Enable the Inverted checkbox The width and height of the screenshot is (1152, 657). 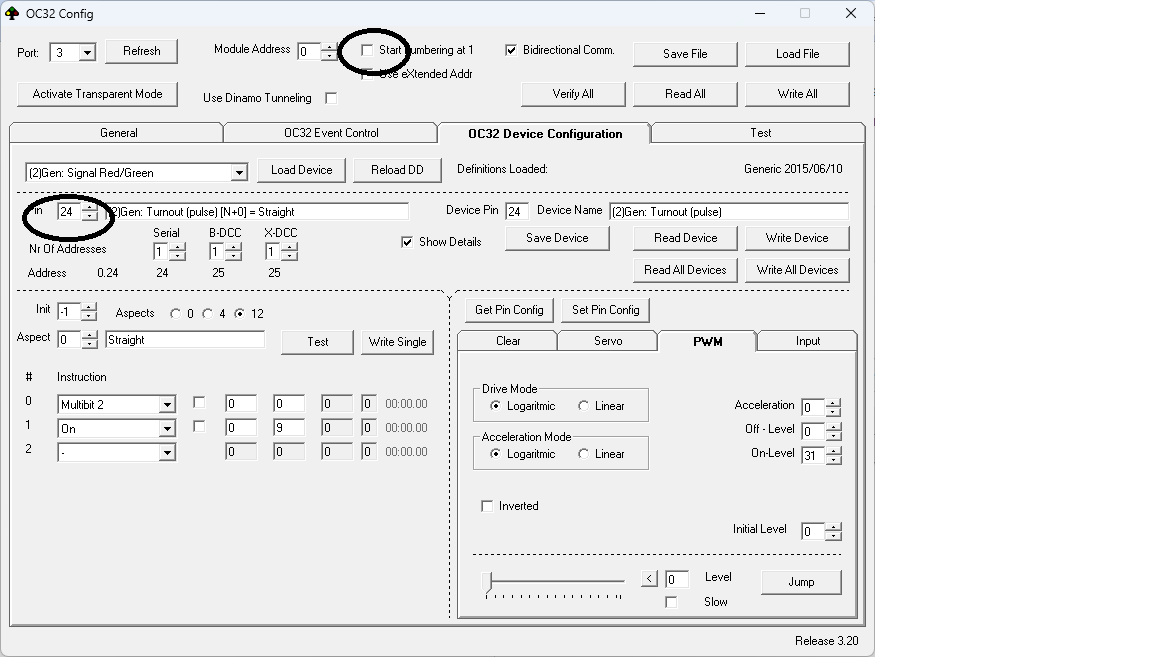(488, 506)
